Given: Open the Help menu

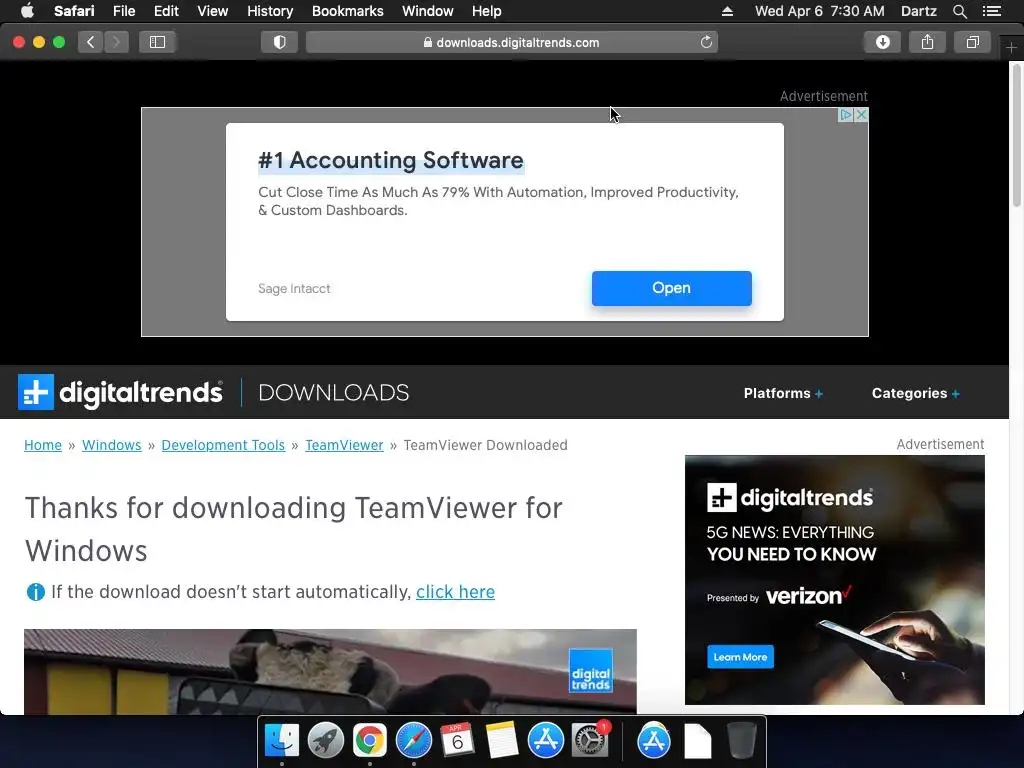Looking at the screenshot, I should pyautogui.click(x=487, y=11).
